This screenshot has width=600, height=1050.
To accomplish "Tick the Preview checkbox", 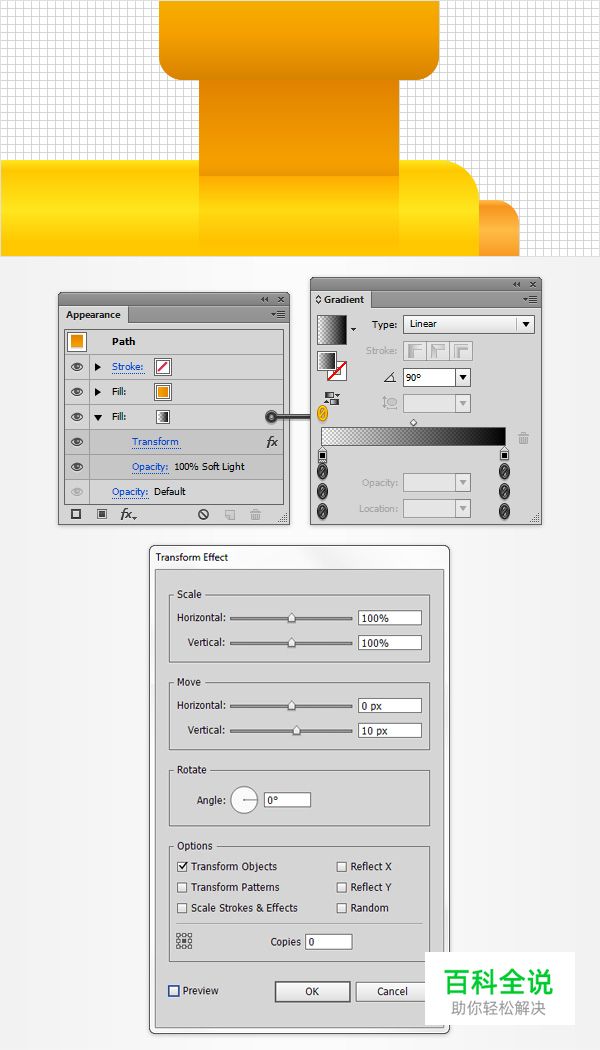I will (174, 991).
